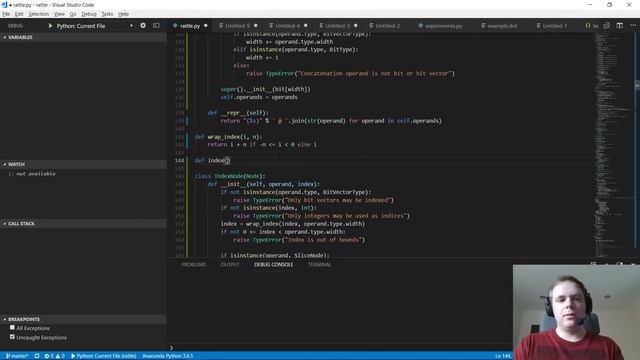Close Untitled-3 tab via its dot icon

pos(356,26)
